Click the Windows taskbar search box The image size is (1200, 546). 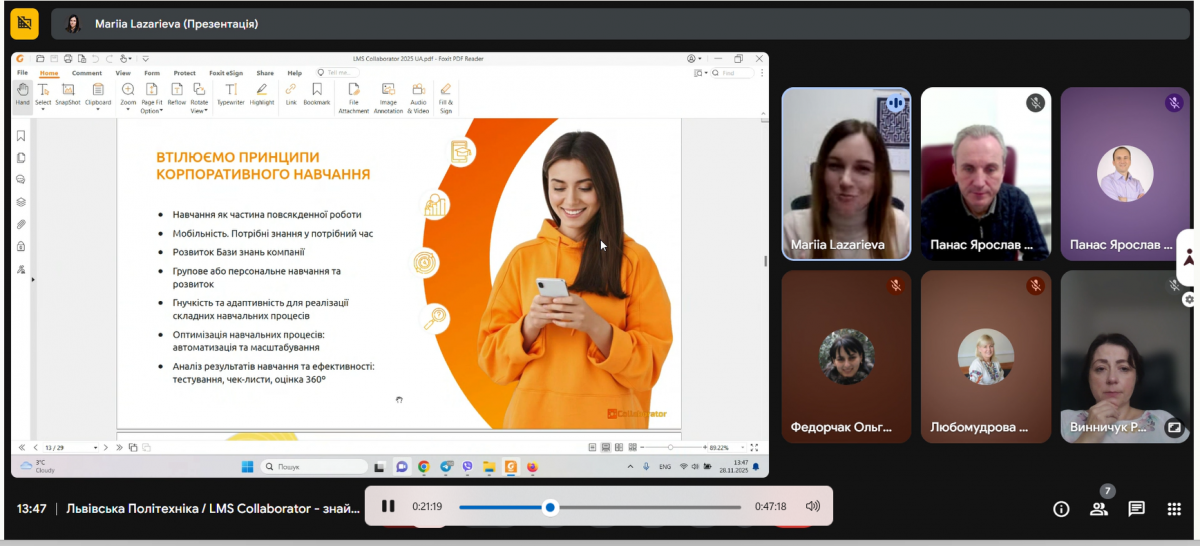pos(314,467)
